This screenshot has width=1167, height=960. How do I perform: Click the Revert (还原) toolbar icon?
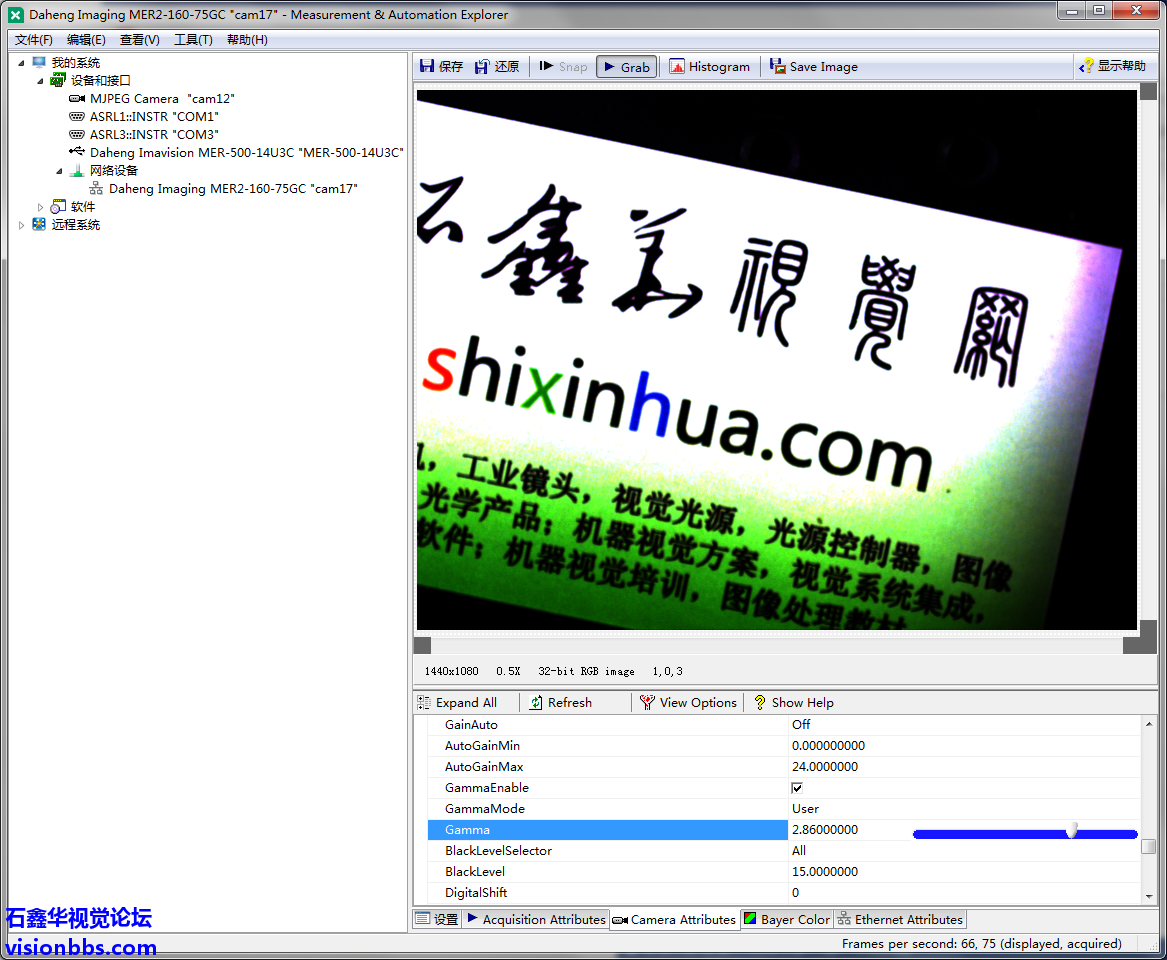(482, 66)
